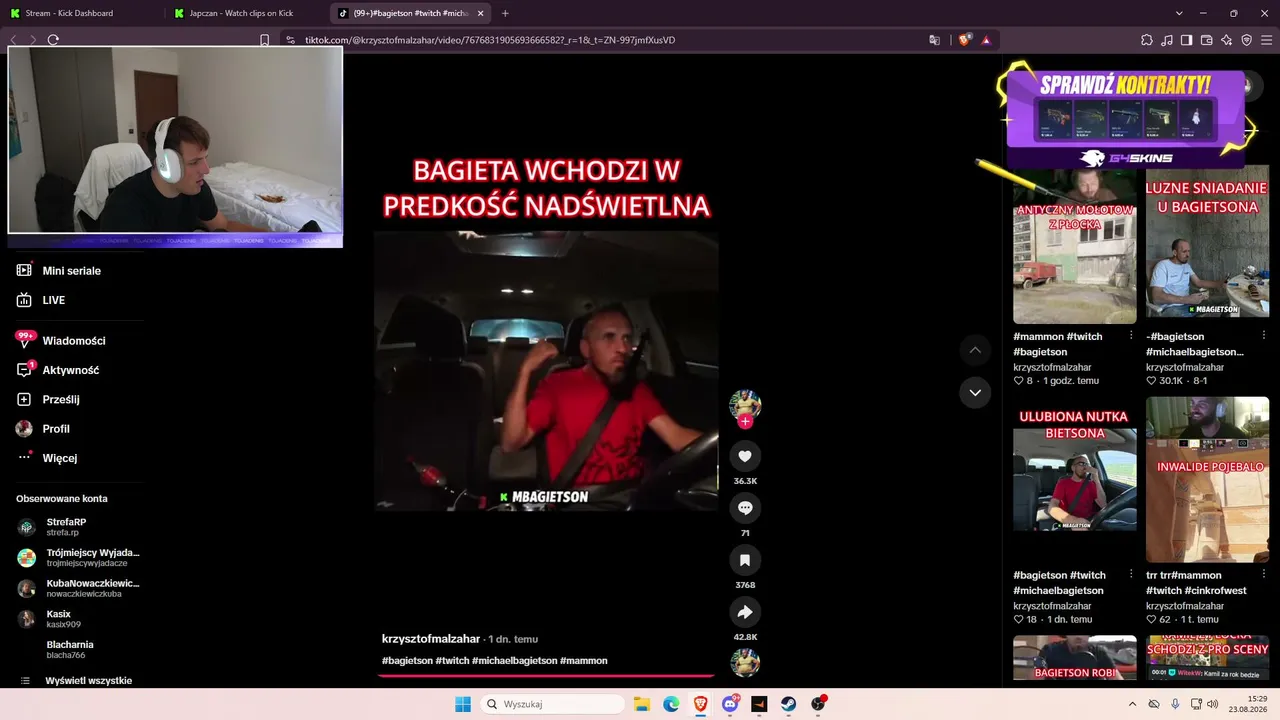The width and height of the screenshot is (1280, 720).
Task: Open the Brave Shields lion icon
Action: pos(964,40)
